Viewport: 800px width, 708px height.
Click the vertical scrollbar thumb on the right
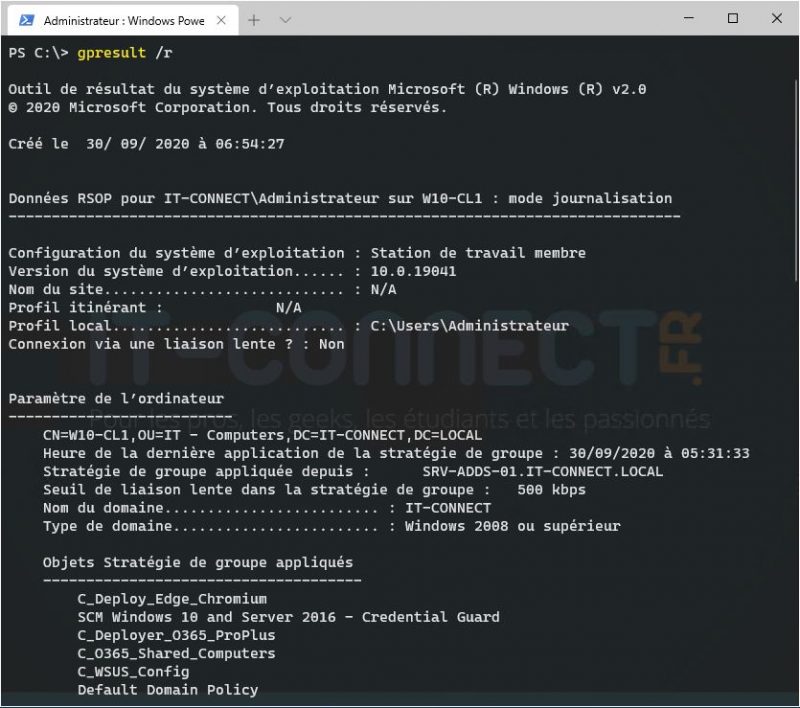796,180
